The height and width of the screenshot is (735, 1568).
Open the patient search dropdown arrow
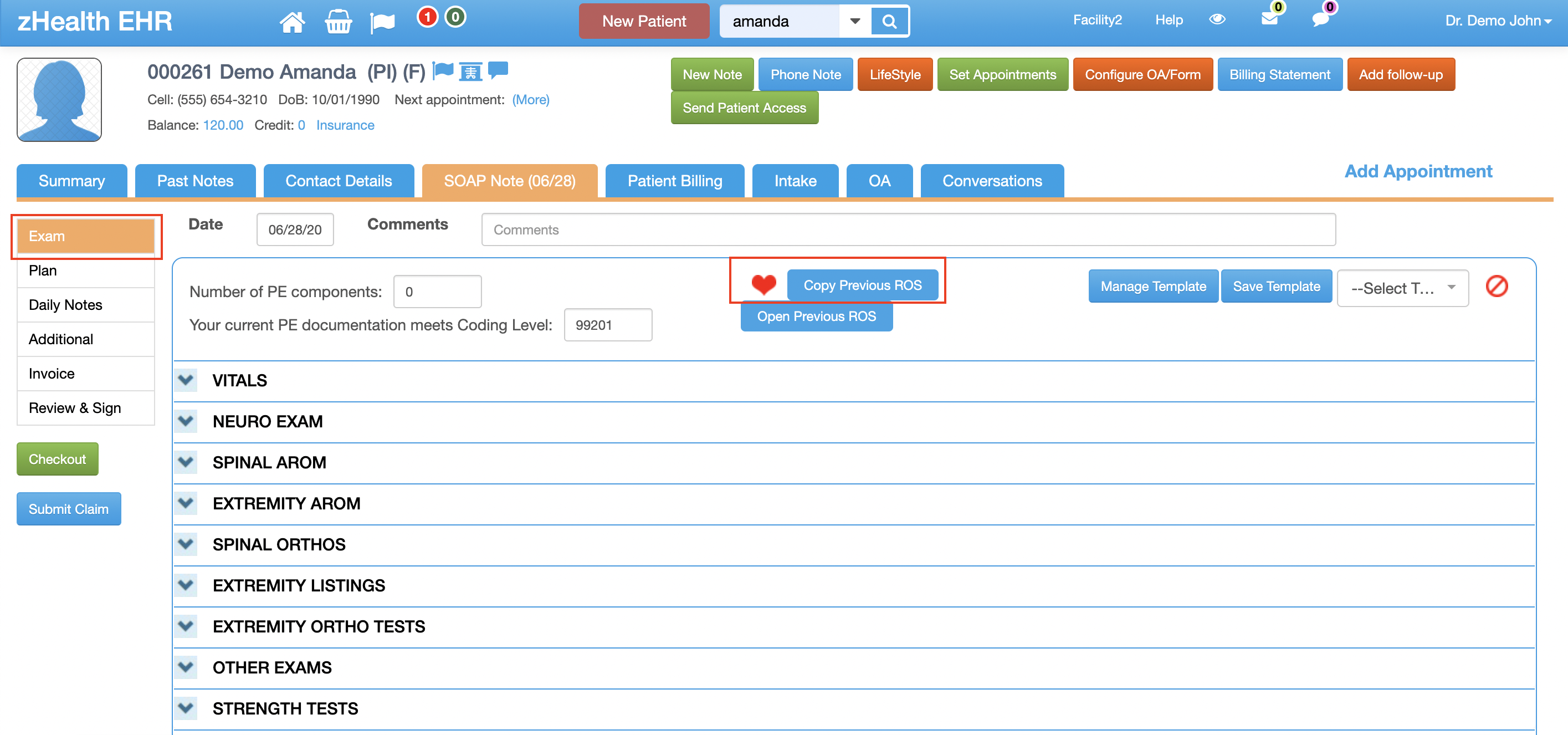pos(854,21)
